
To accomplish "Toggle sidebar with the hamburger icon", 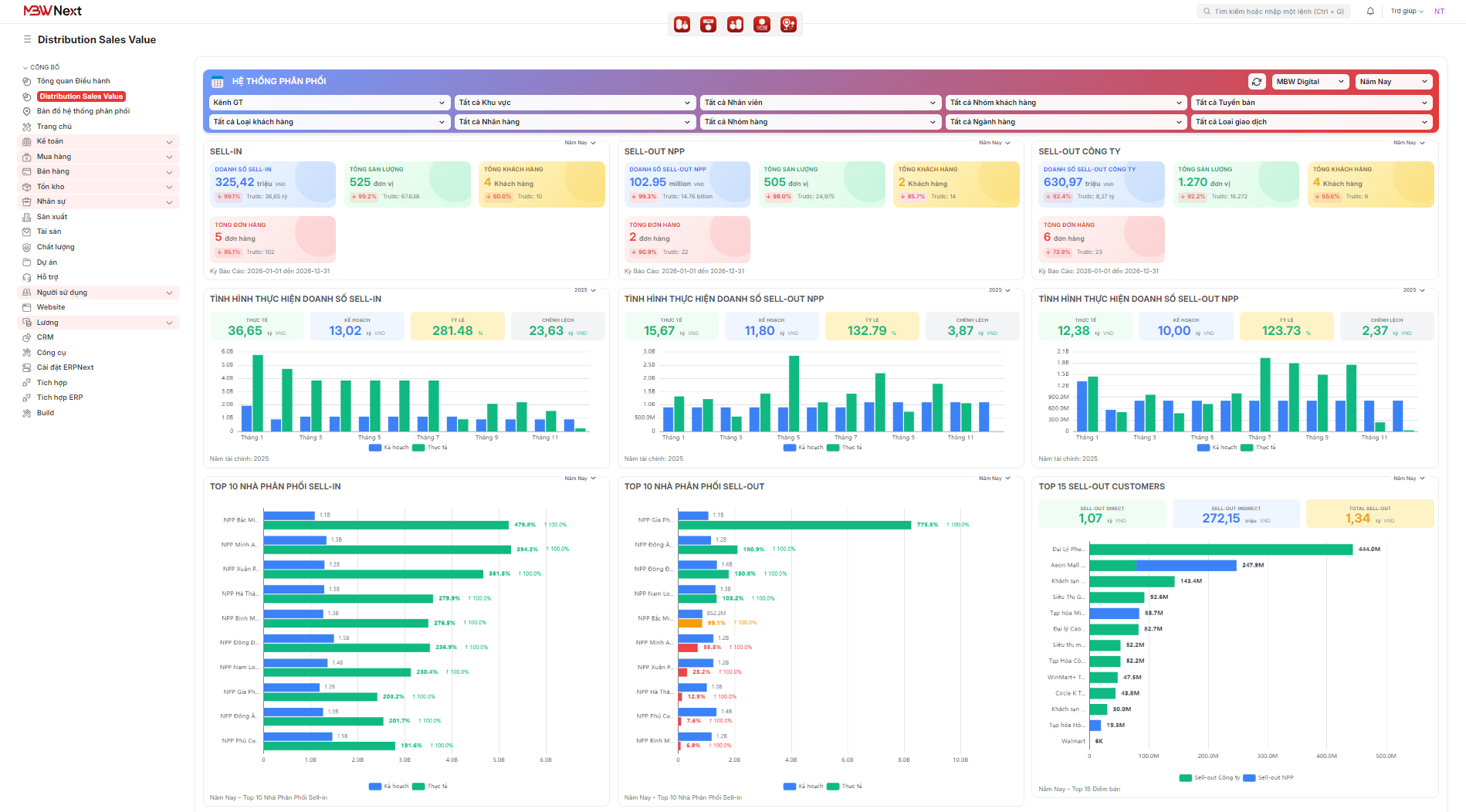I will (x=27, y=39).
